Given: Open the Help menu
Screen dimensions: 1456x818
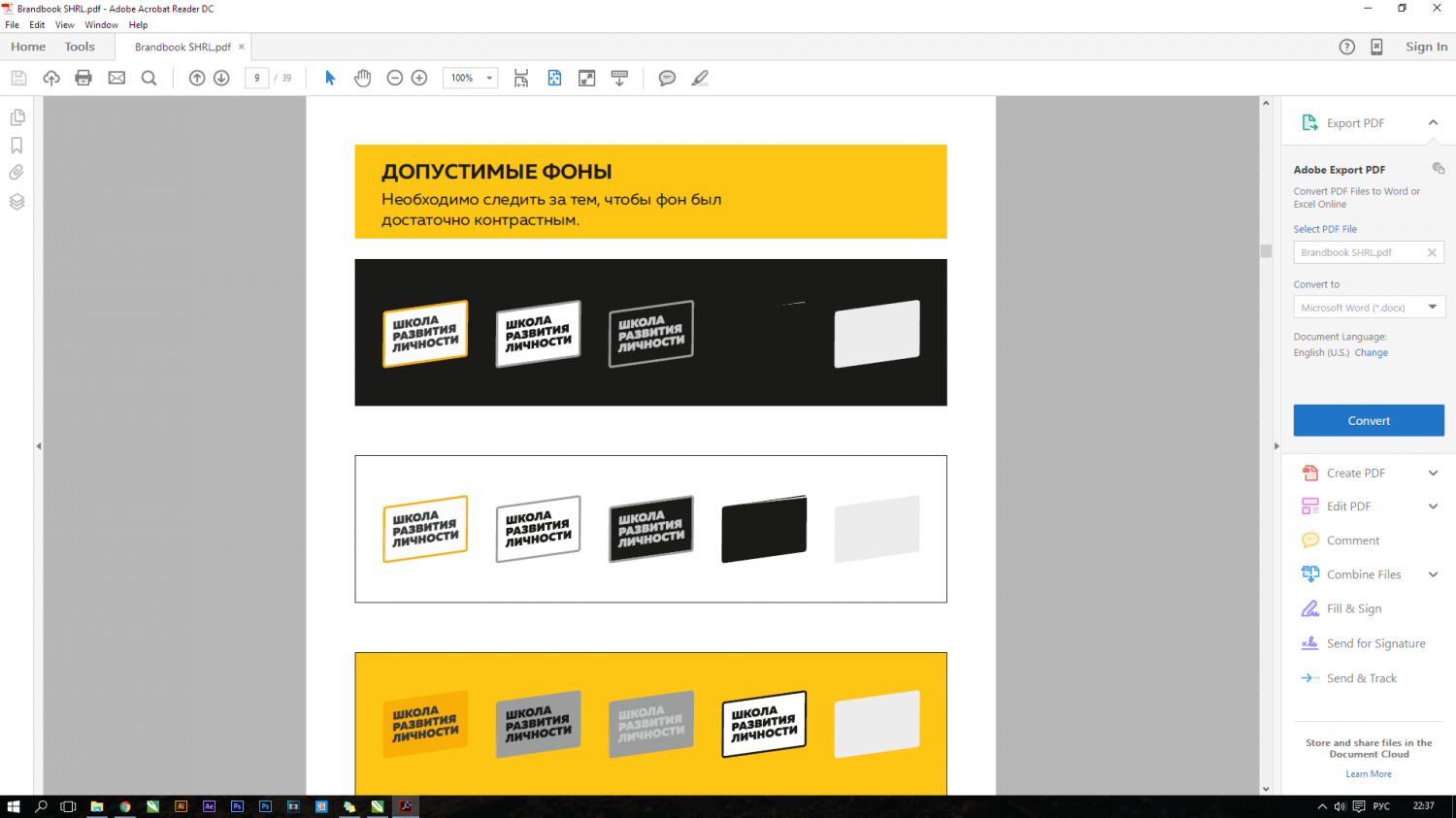Looking at the screenshot, I should [x=138, y=25].
